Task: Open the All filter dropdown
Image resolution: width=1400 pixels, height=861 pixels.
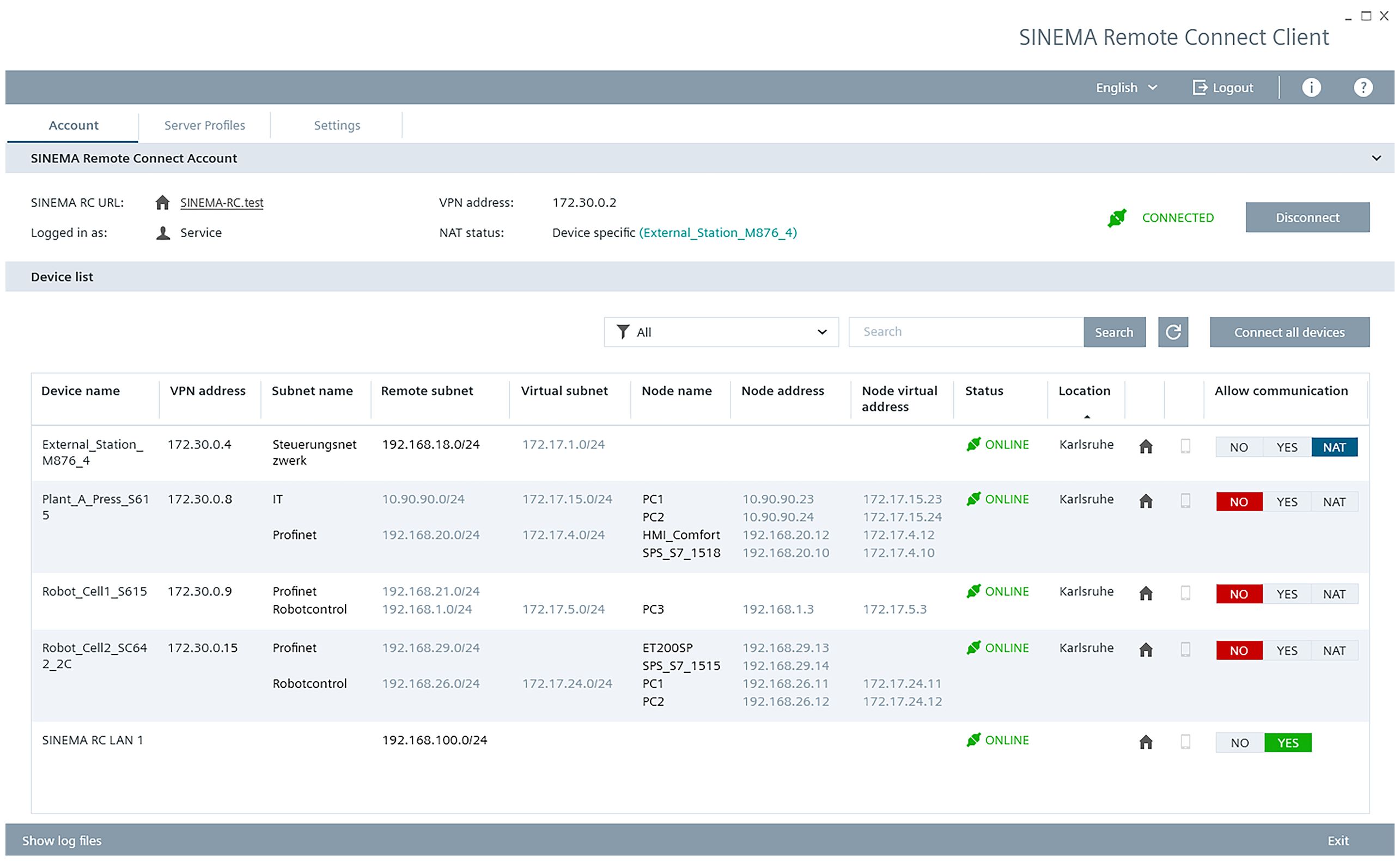Action: [x=721, y=332]
